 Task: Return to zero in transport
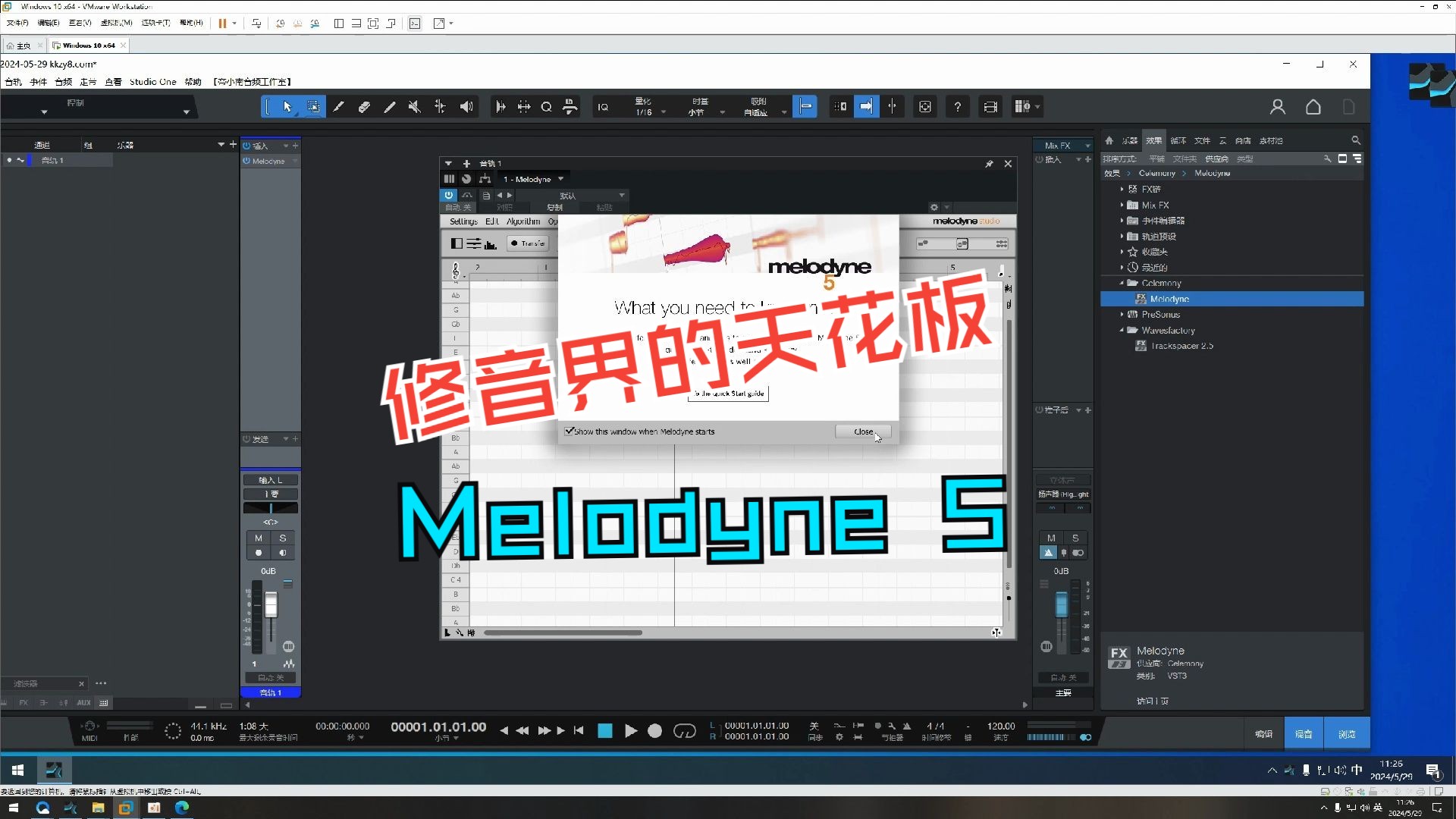coord(579,730)
